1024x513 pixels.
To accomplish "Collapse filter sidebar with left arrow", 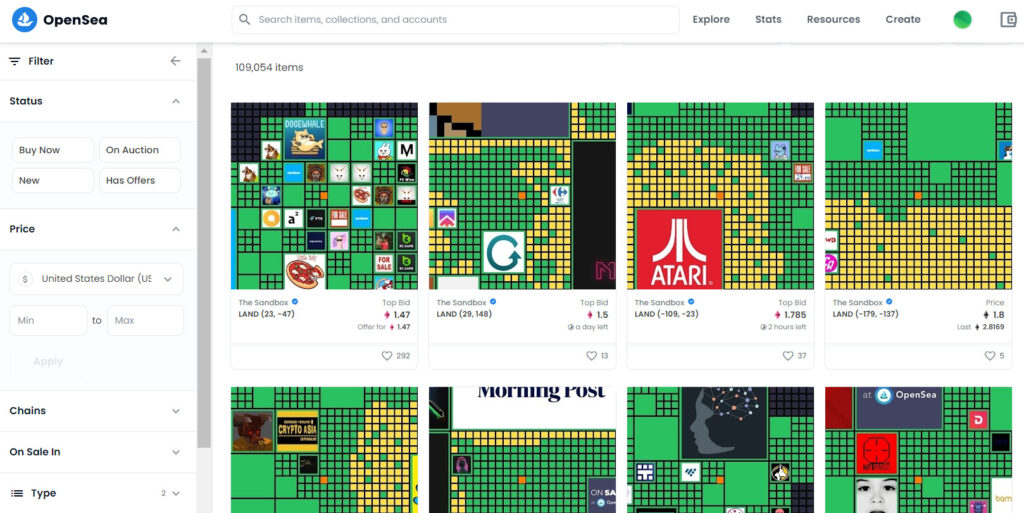I will [175, 61].
